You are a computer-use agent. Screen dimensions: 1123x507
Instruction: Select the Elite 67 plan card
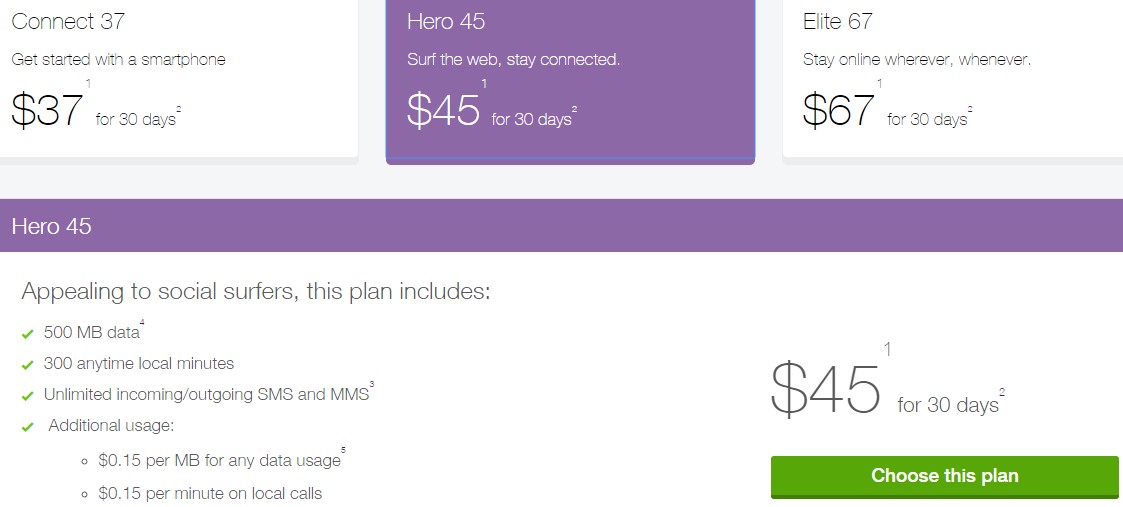tap(952, 80)
